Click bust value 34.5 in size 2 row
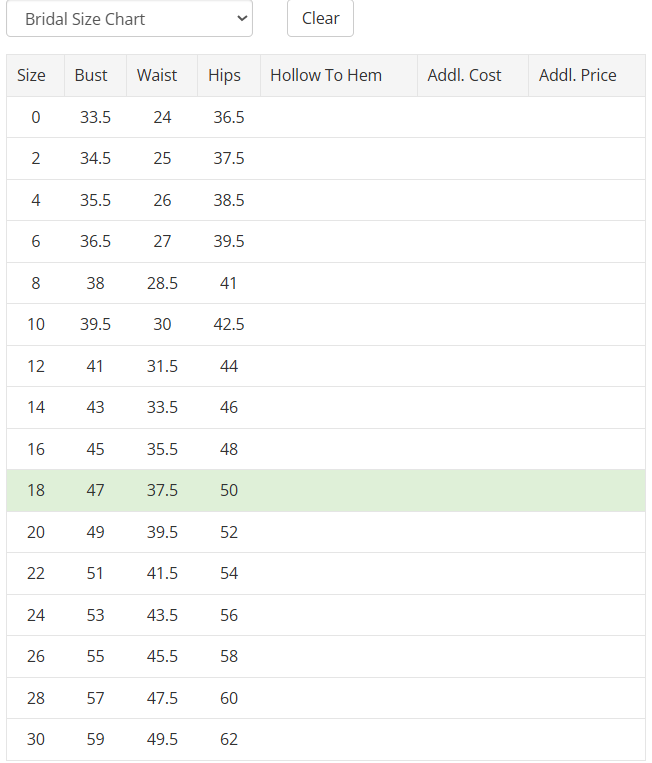Screen dimensions: 652x763 click(x=95, y=158)
